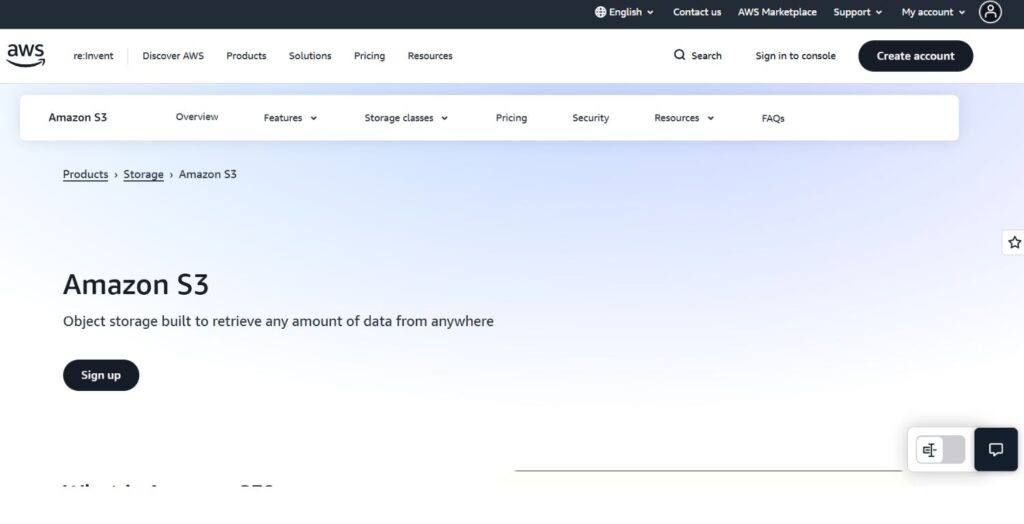Select the Security tab

[590, 118]
